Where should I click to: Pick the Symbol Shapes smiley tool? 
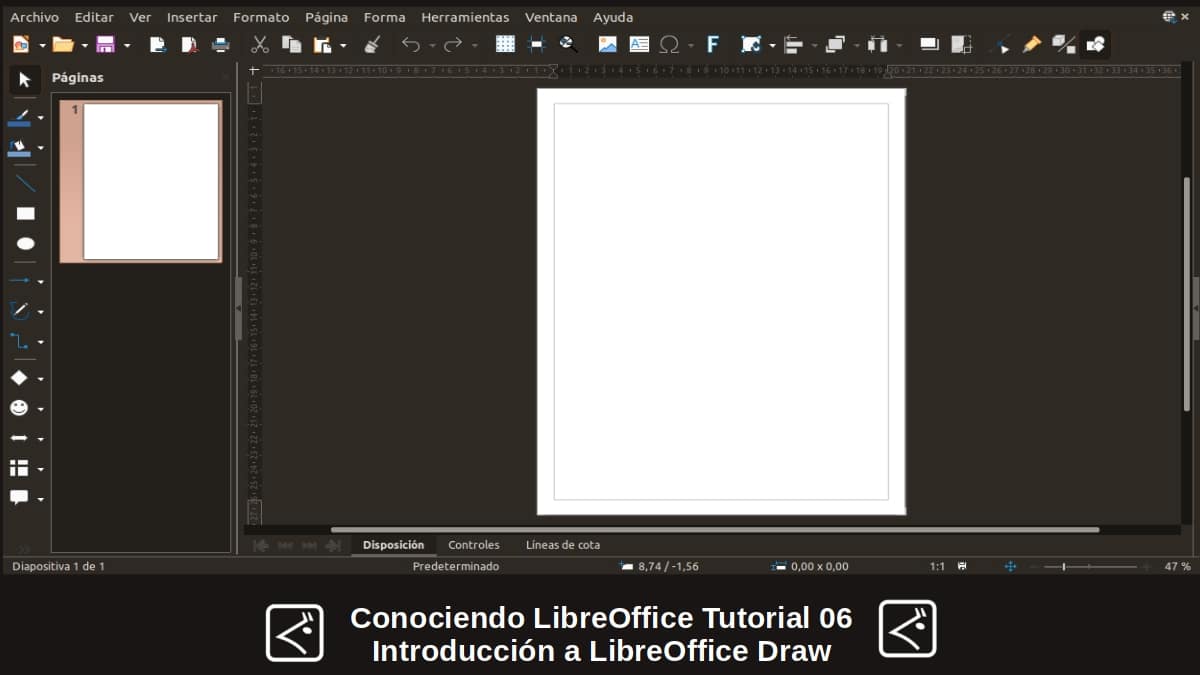pos(22,408)
